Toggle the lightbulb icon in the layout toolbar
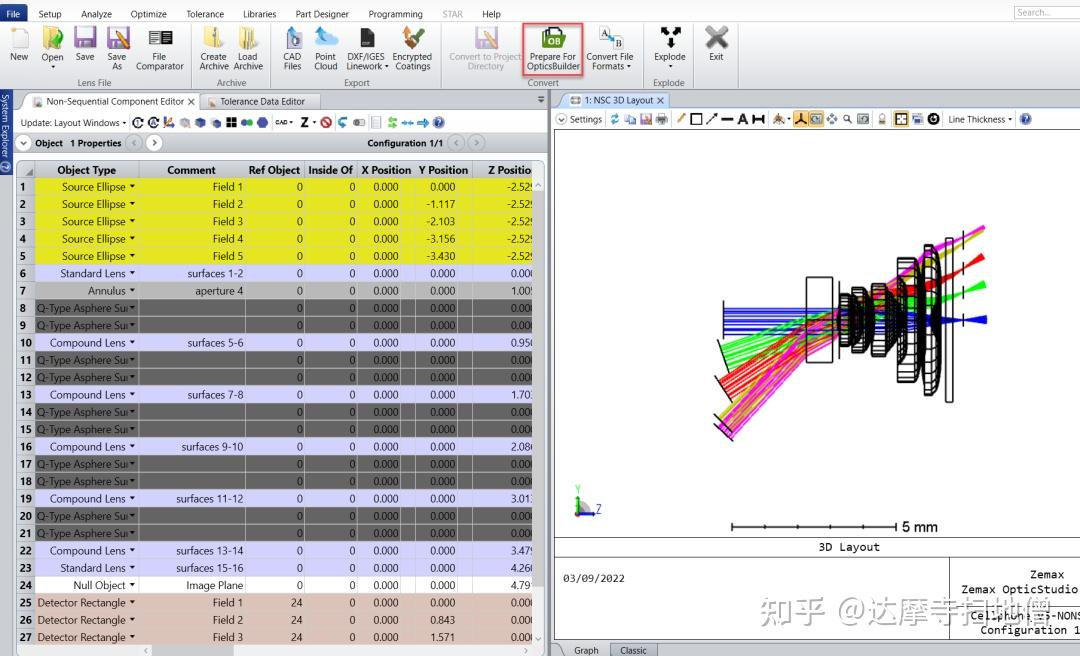Viewport: 1080px width, 656px height. click(882, 119)
